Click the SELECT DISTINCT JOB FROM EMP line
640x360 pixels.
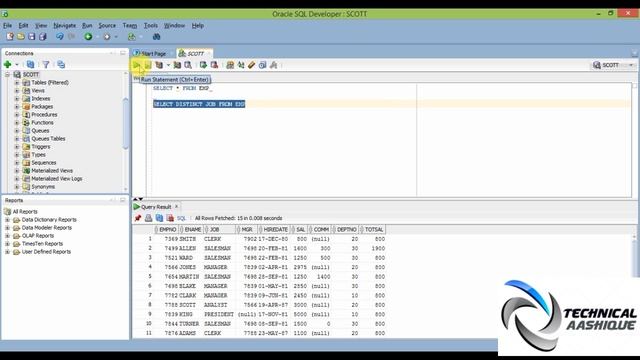[199, 104]
